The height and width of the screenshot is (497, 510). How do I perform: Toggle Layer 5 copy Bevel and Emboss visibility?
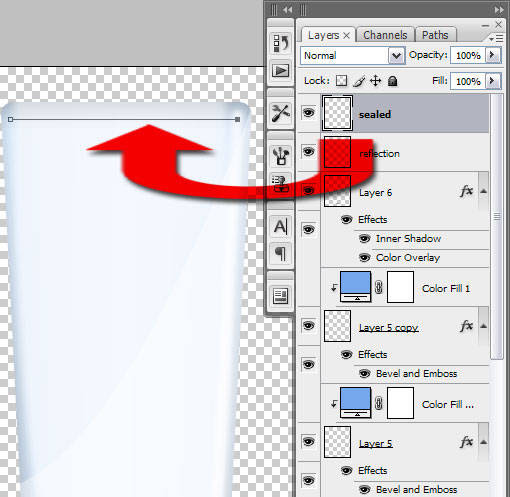(x=364, y=374)
